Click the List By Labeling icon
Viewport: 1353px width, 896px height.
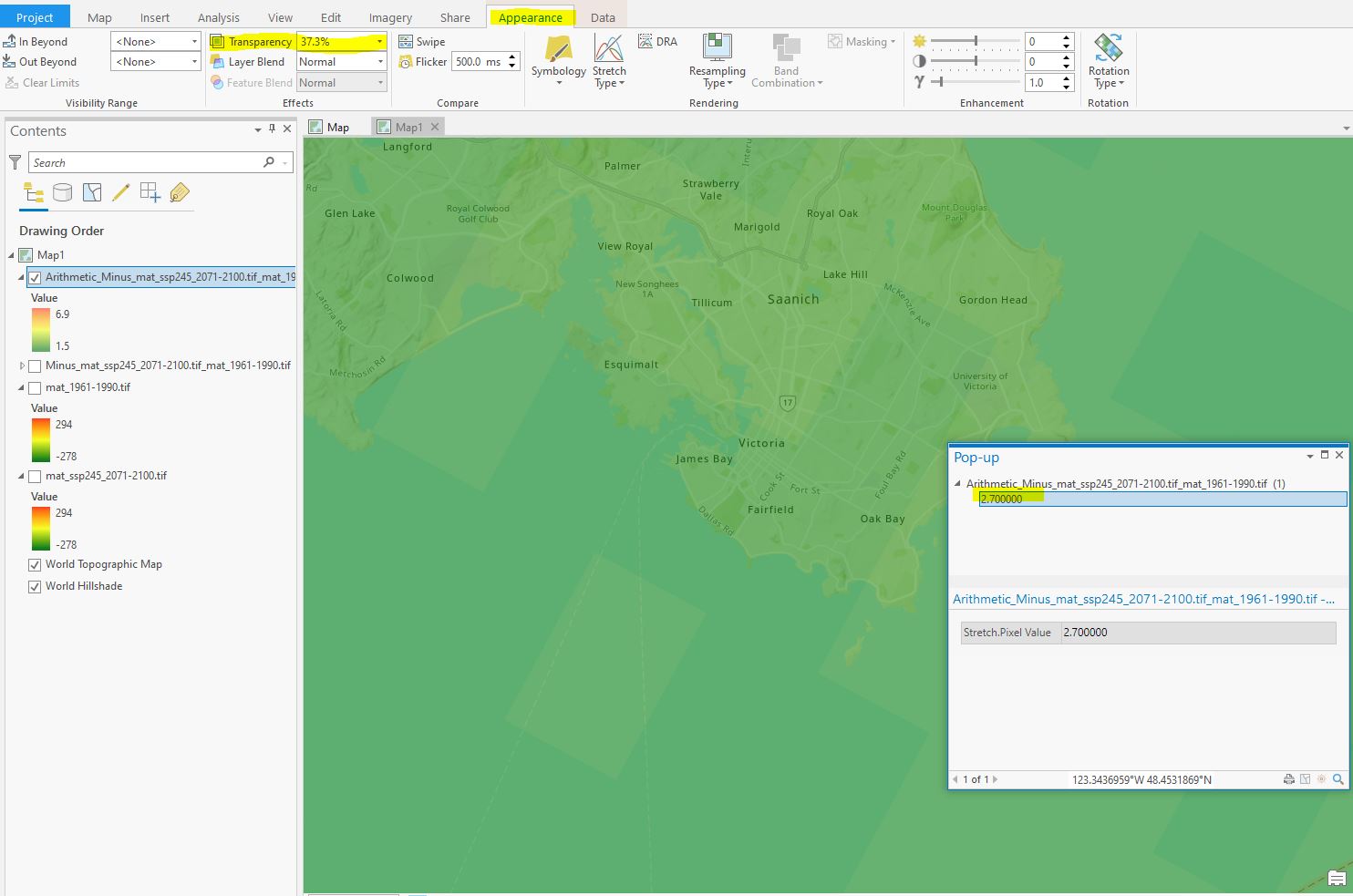180,192
